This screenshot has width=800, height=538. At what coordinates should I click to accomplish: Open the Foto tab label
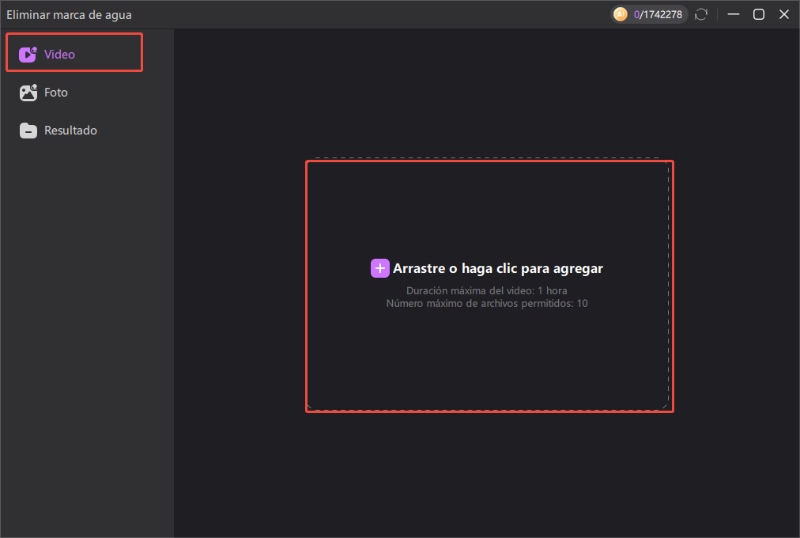click(56, 92)
